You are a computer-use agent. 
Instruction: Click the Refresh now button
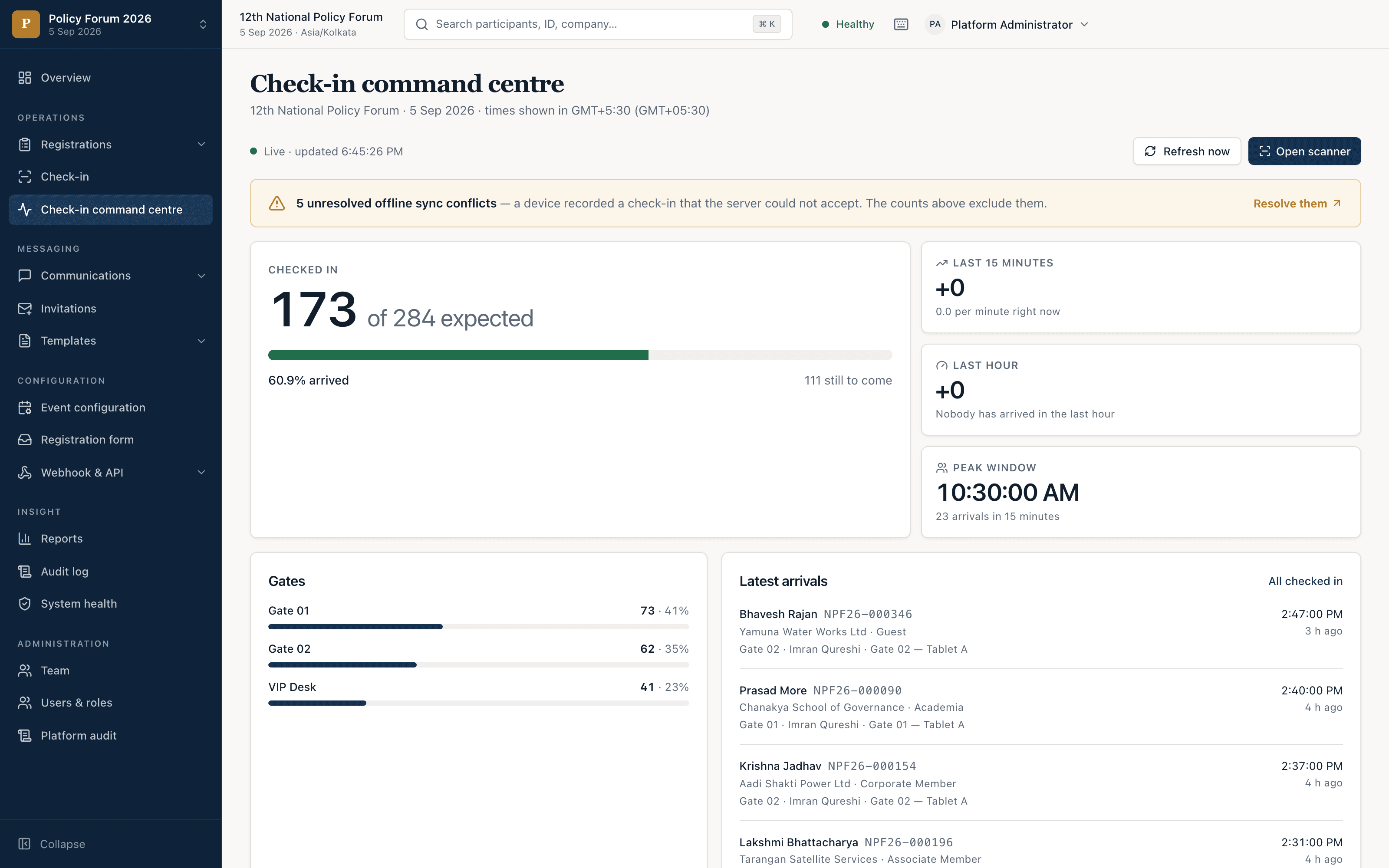[x=1186, y=151]
